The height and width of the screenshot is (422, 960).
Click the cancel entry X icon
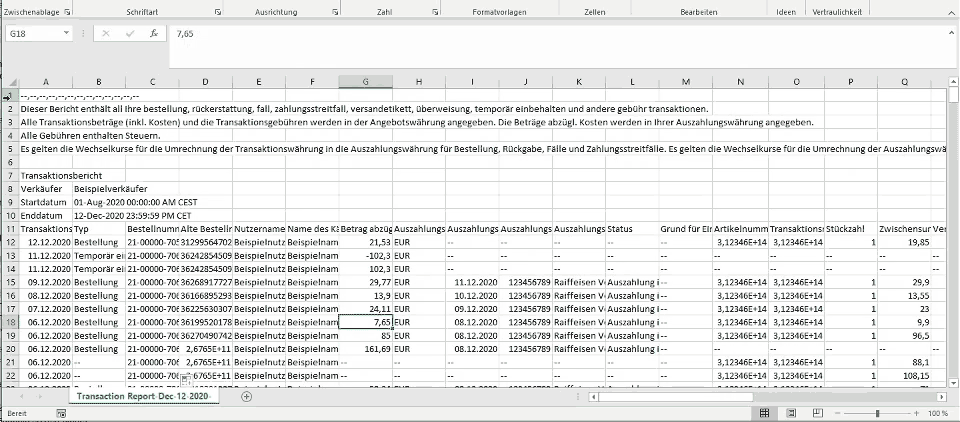(106, 33)
